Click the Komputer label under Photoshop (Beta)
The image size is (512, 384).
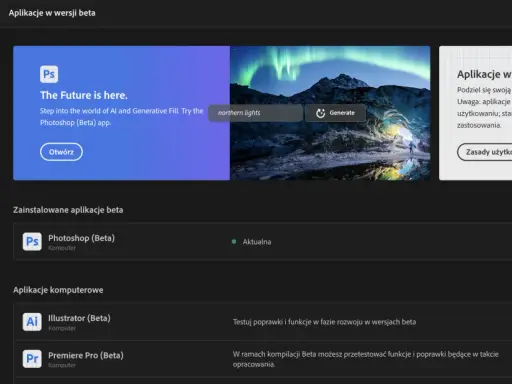click(62, 248)
